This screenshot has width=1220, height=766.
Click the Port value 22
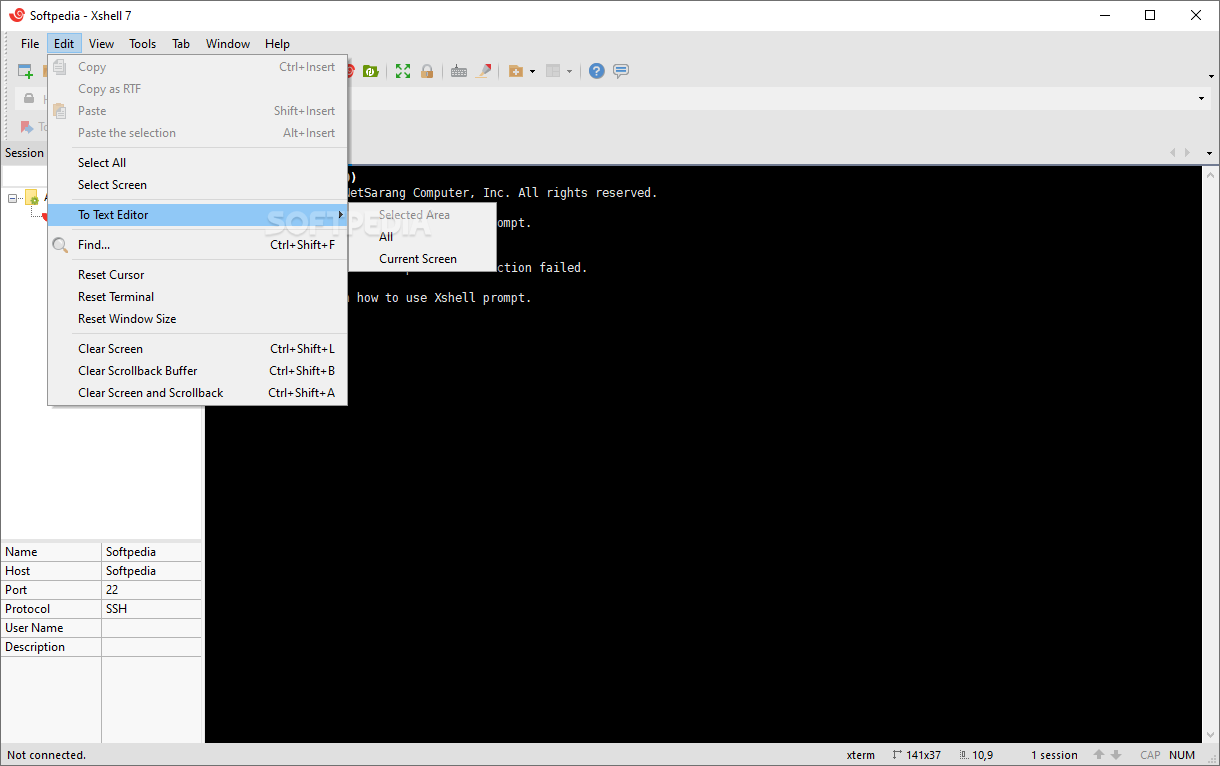tap(112, 590)
